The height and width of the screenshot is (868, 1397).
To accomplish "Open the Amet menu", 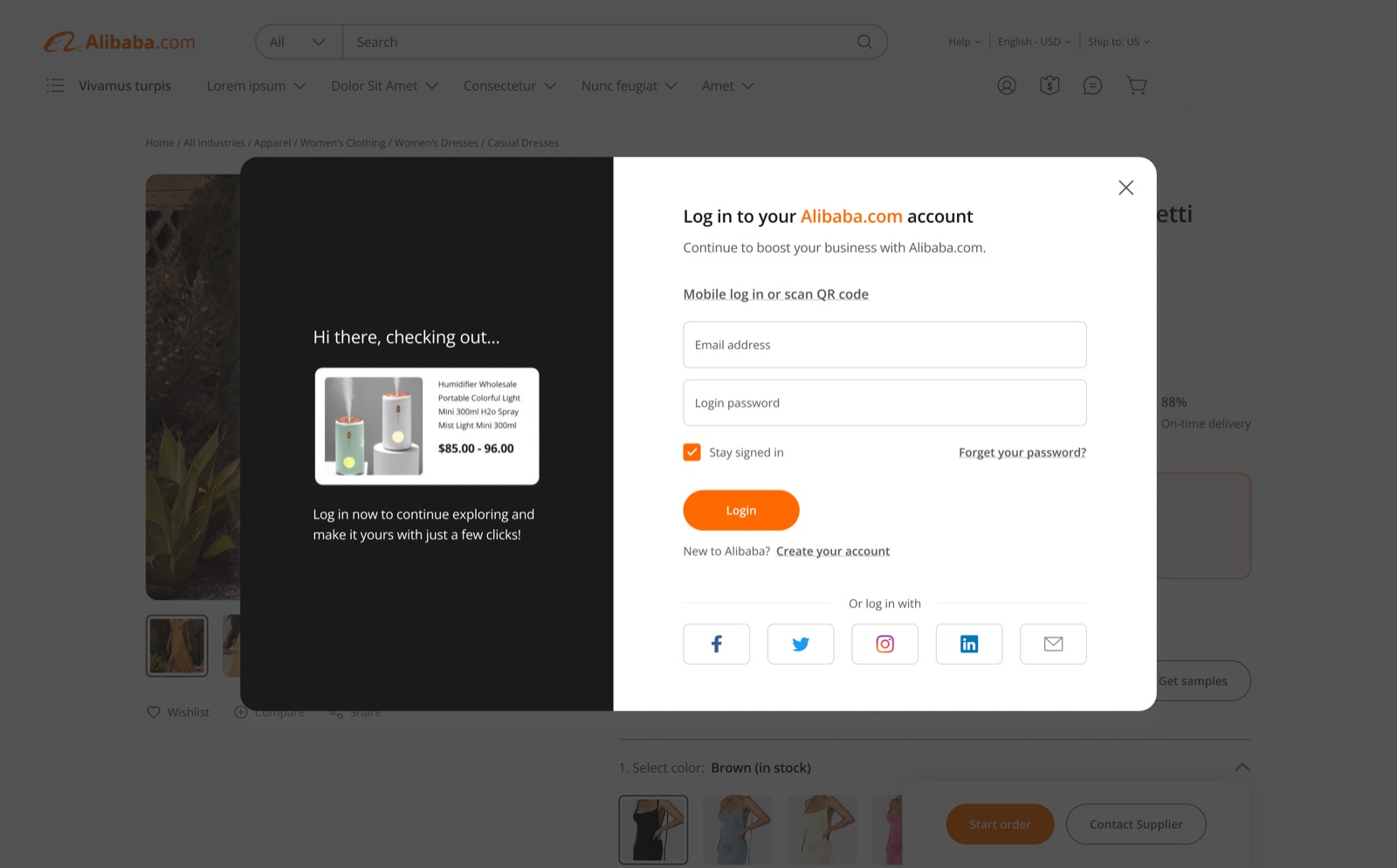I will click(x=728, y=86).
